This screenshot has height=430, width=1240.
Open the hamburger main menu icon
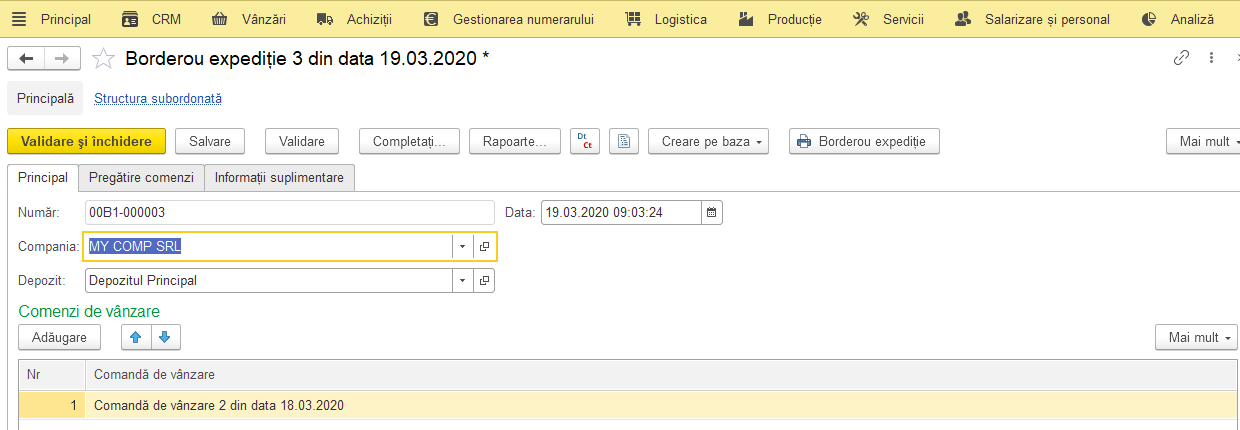click(x=19, y=19)
